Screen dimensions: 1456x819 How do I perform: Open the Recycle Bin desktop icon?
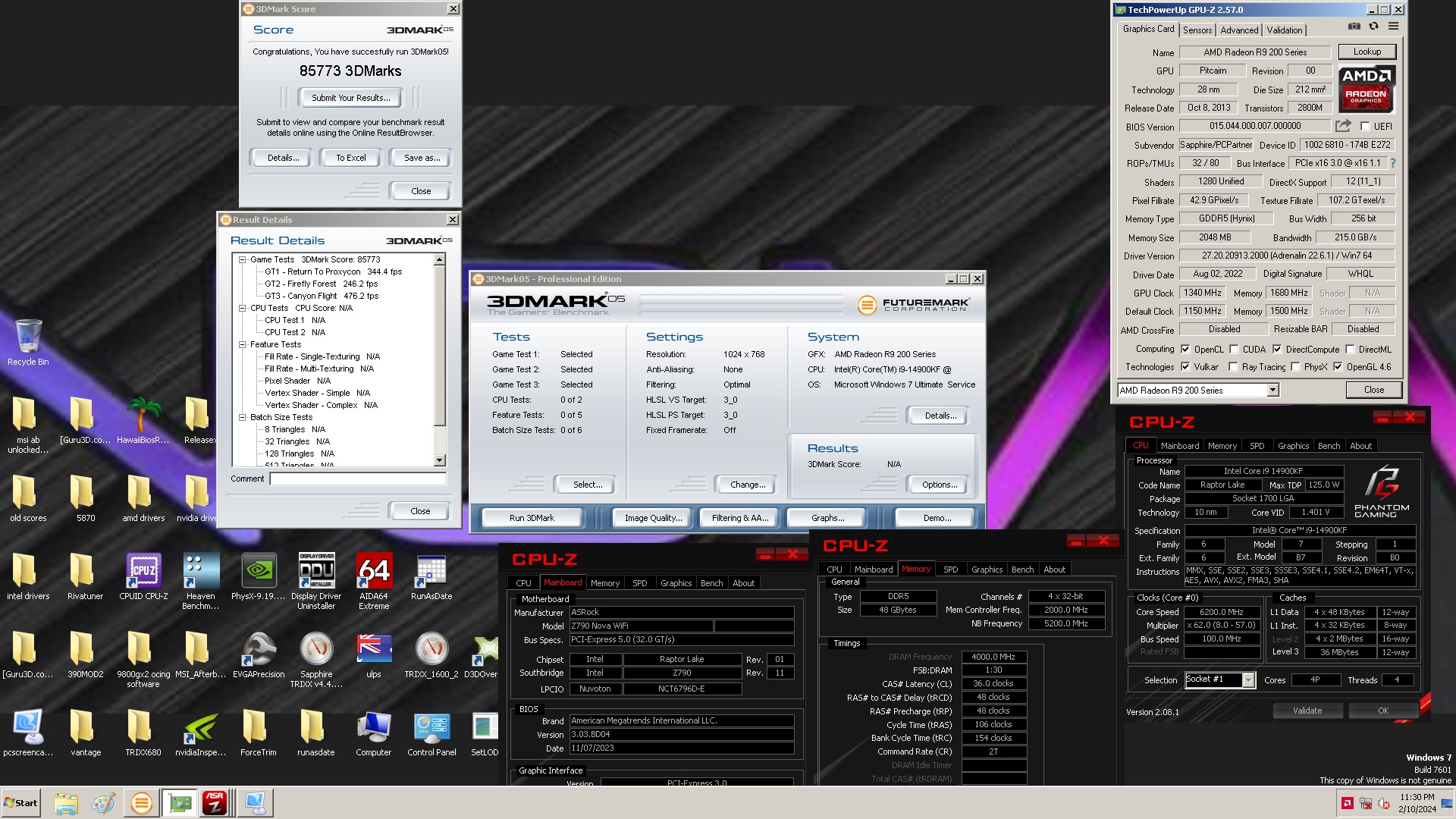28,343
